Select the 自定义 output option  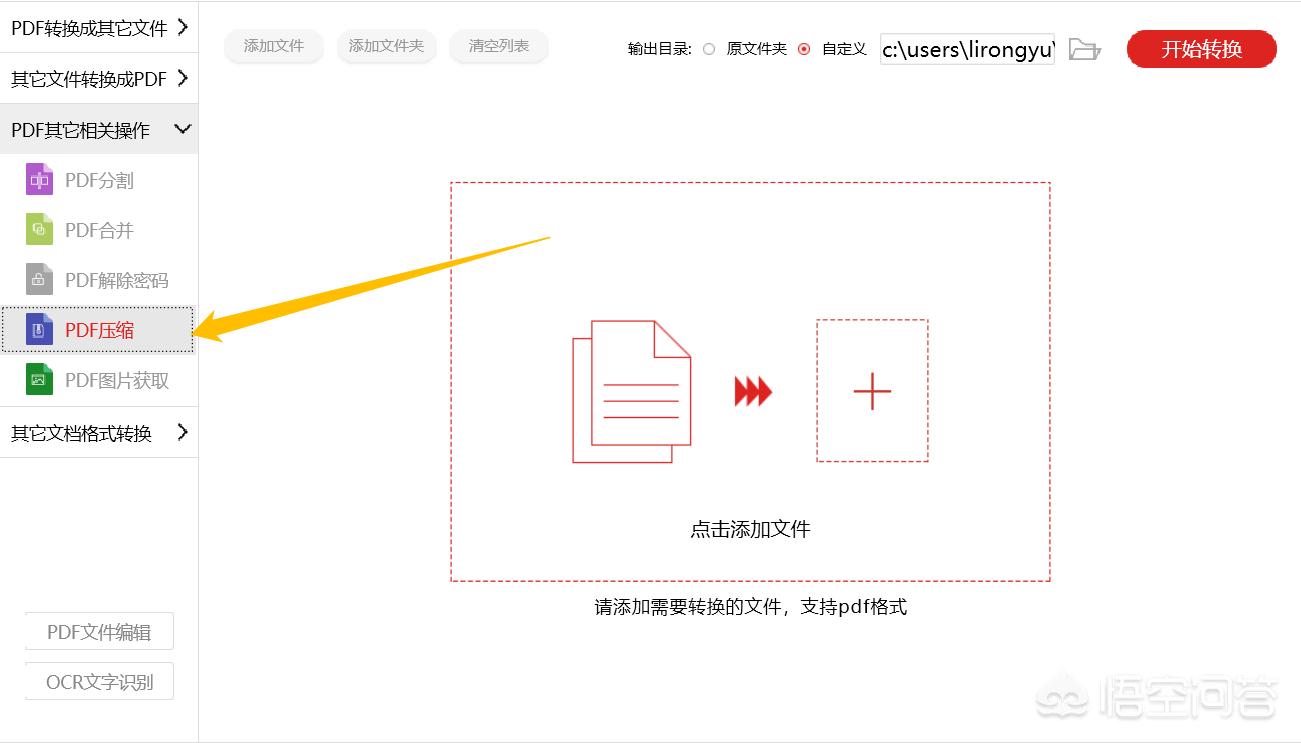(804, 48)
